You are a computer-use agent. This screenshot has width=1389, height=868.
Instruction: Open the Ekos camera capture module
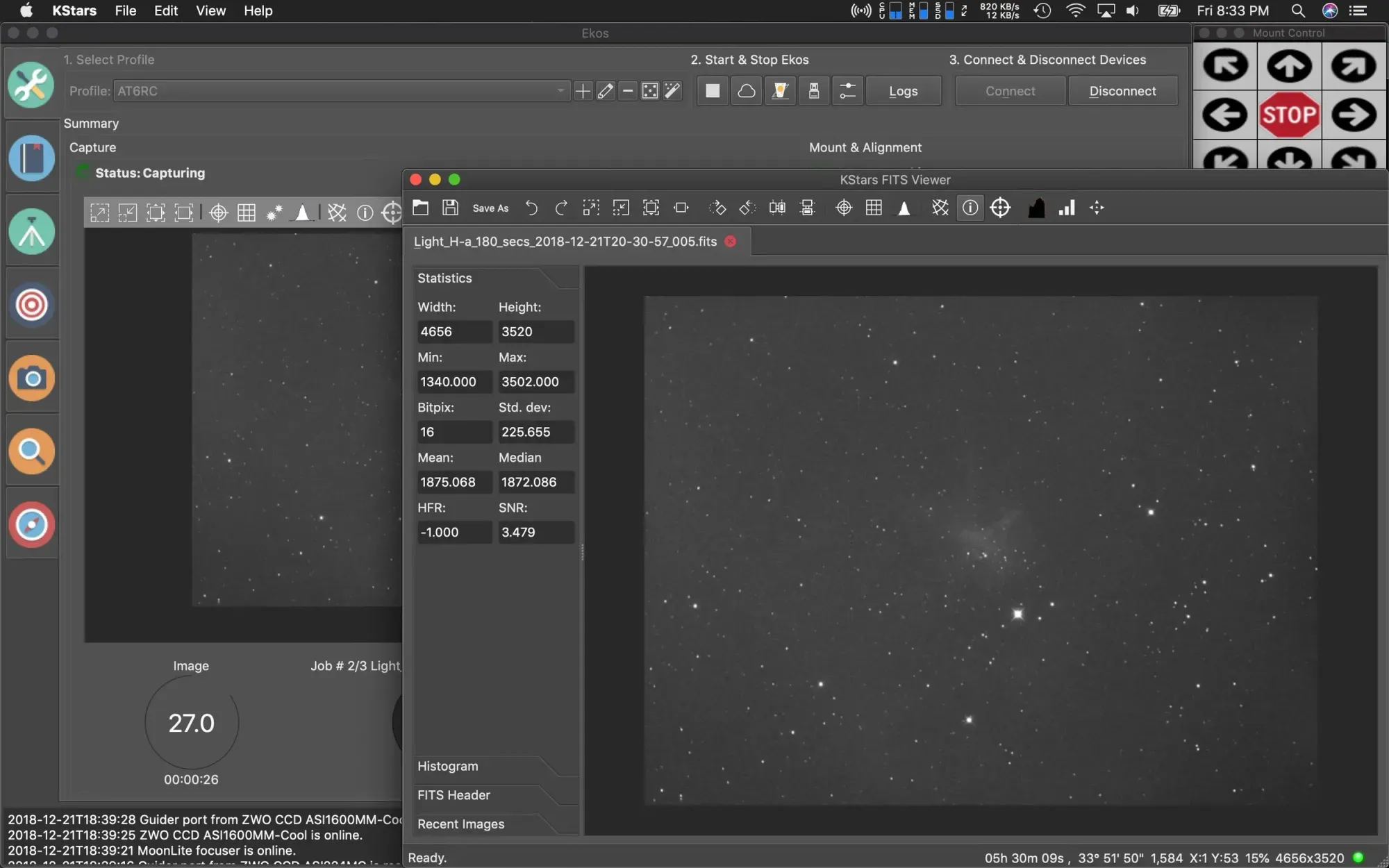(31, 378)
